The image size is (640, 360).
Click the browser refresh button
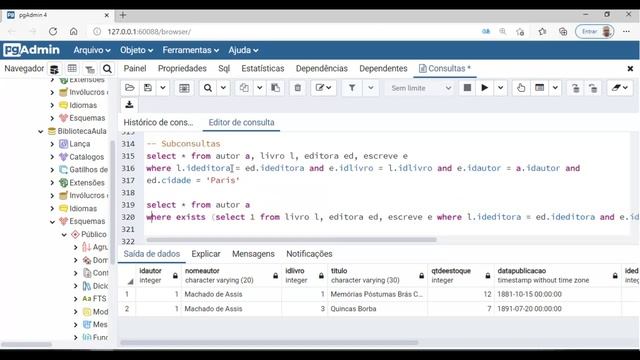coord(53,31)
